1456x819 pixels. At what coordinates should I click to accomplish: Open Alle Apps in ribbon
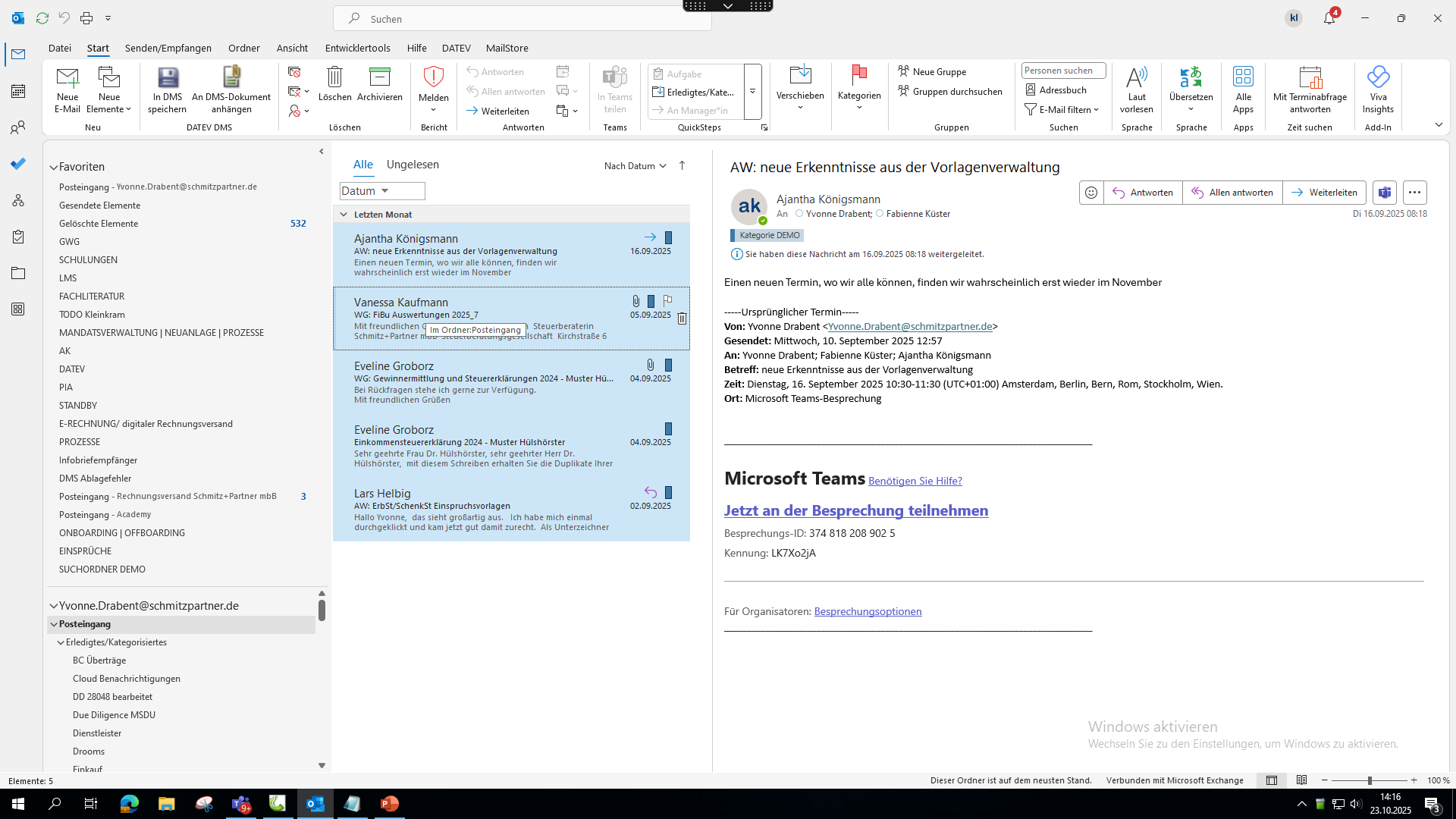click(x=1243, y=90)
